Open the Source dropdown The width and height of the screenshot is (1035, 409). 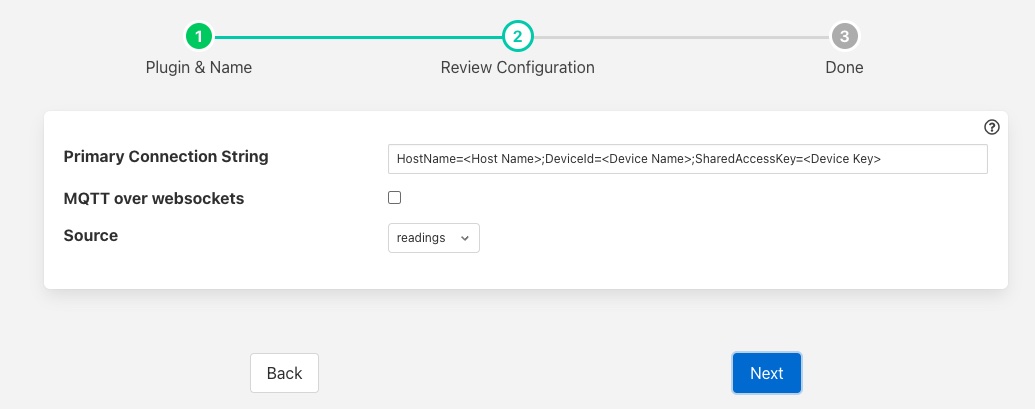pos(433,238)
